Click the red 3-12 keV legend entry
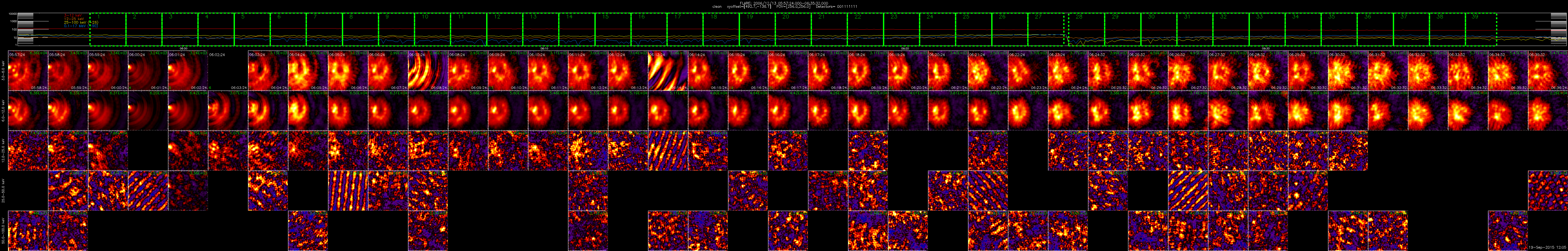 tap(73, 15)
